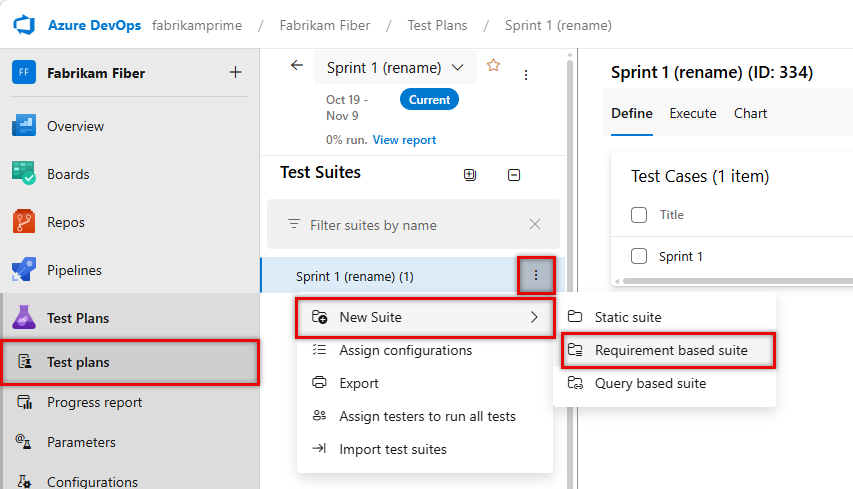Mark test plan as favorite with star
Image resolution: width=853 pixels, height=489 pixels.
click(493, 65)
